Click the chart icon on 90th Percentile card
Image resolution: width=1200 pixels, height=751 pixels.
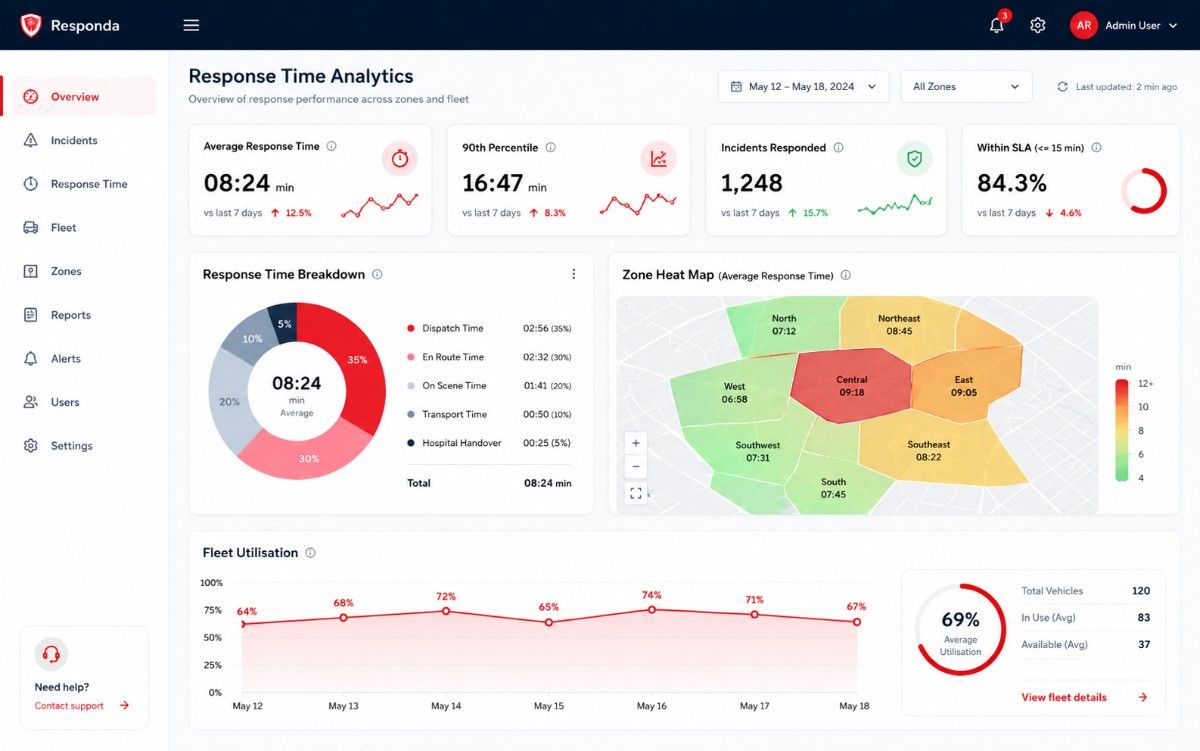click(x=658, y=158)
